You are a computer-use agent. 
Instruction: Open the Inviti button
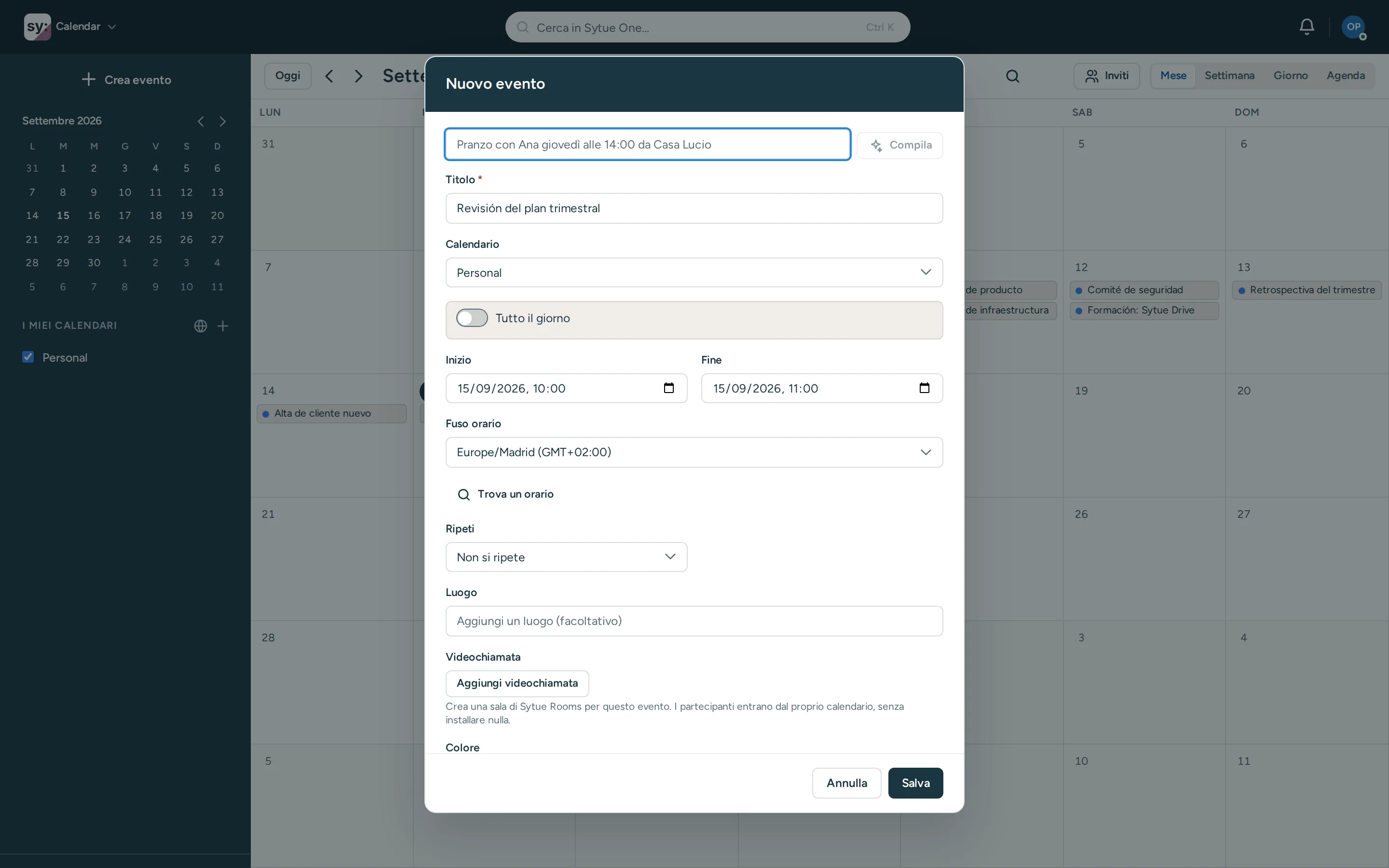[1106, 76]
